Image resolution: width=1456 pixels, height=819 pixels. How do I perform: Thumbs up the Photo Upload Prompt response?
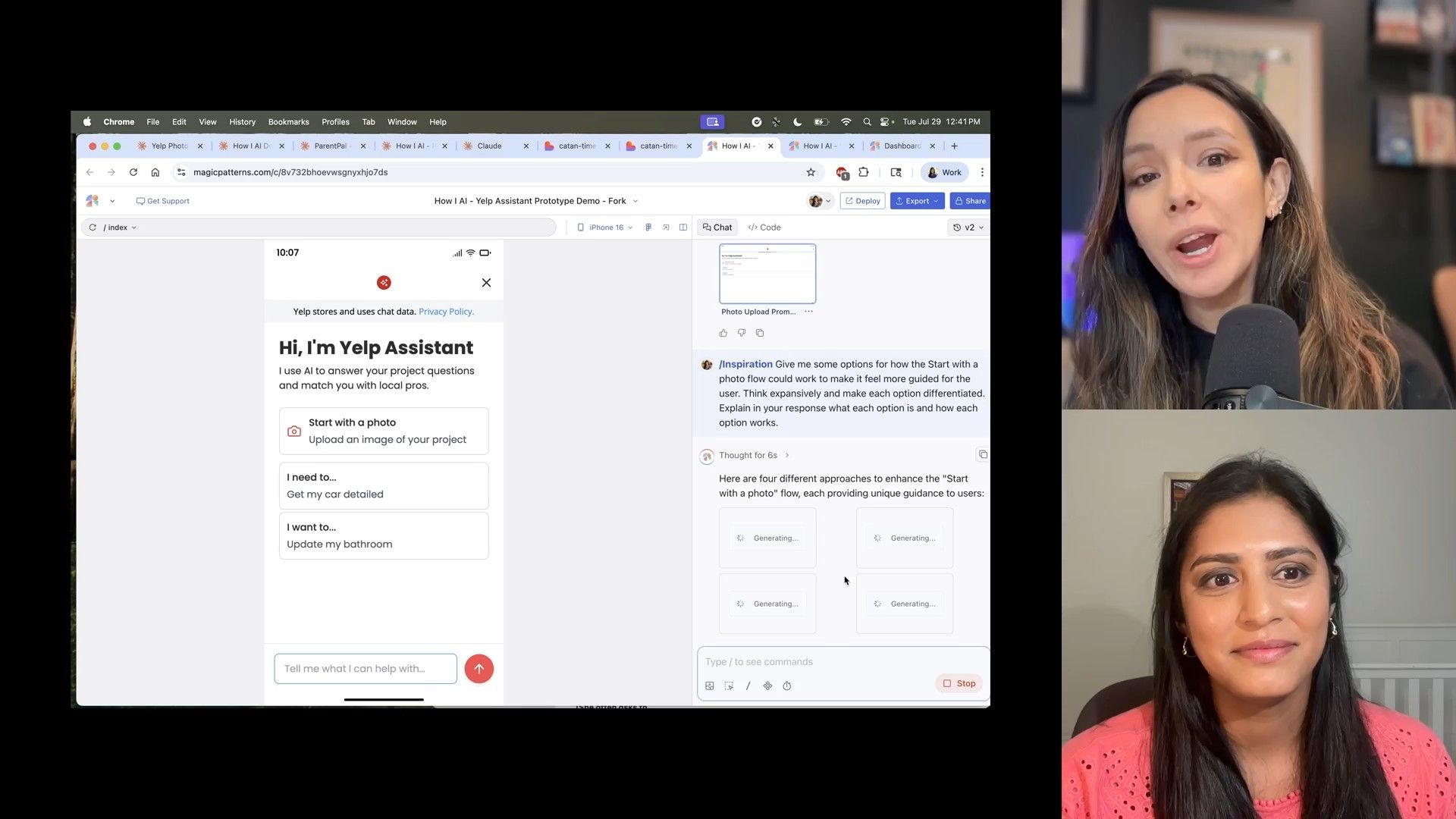(x=723, y=333)
